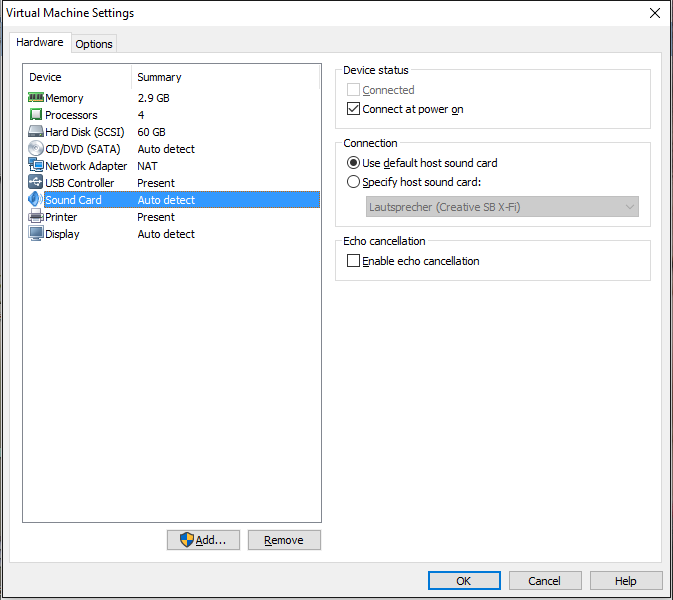Image resolution: width=673 pixels, height=600 pixels.
Task: Confirm settings with OK button
Action: (464, 581)
